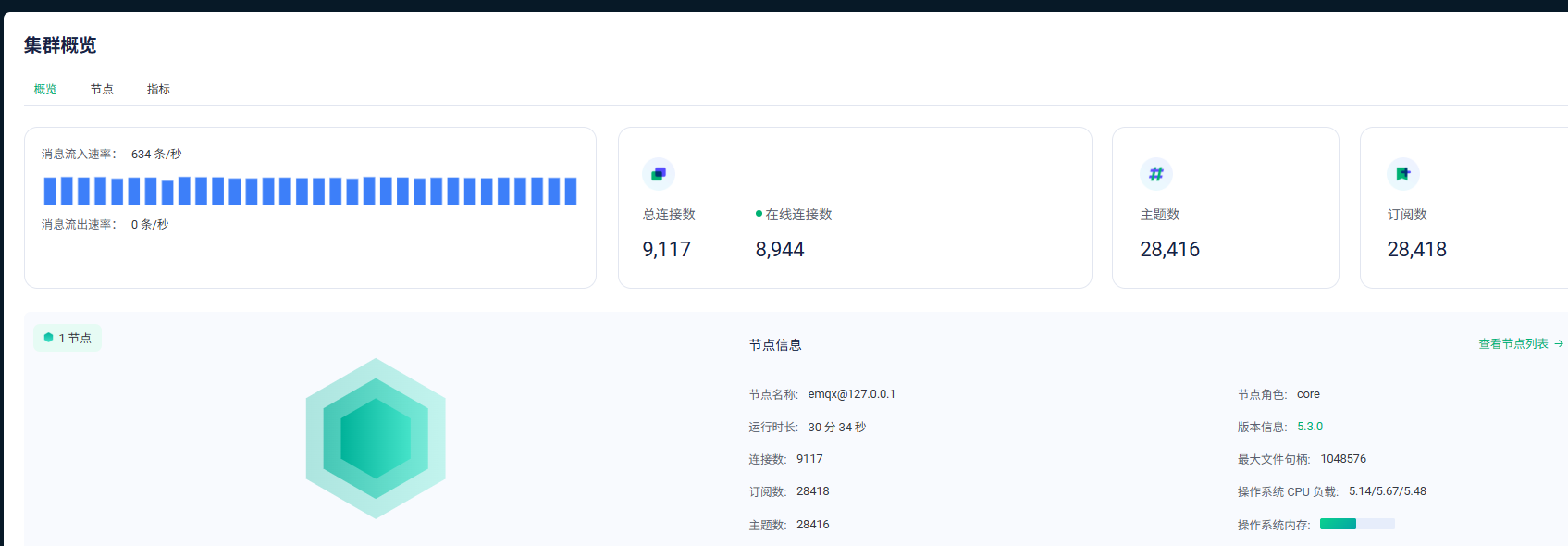Open the 节点 tab
The width and height of the screenshot is (1568, 546).
[102, 90]
